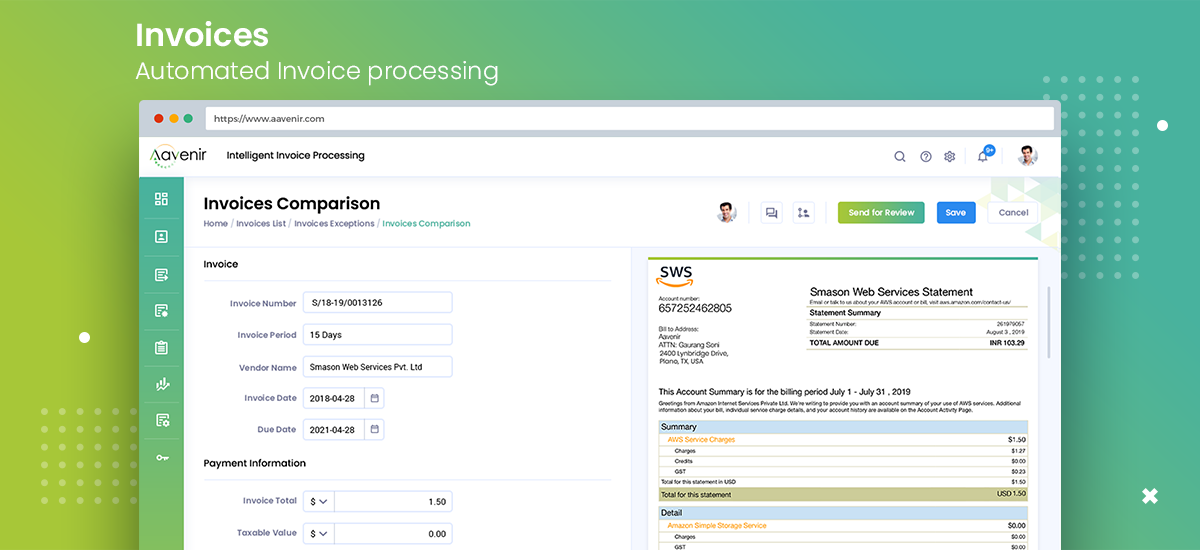Open the comments chat icon
Image resolution: width=1200 pixels, height=550 pixels.
pos(771,212)
